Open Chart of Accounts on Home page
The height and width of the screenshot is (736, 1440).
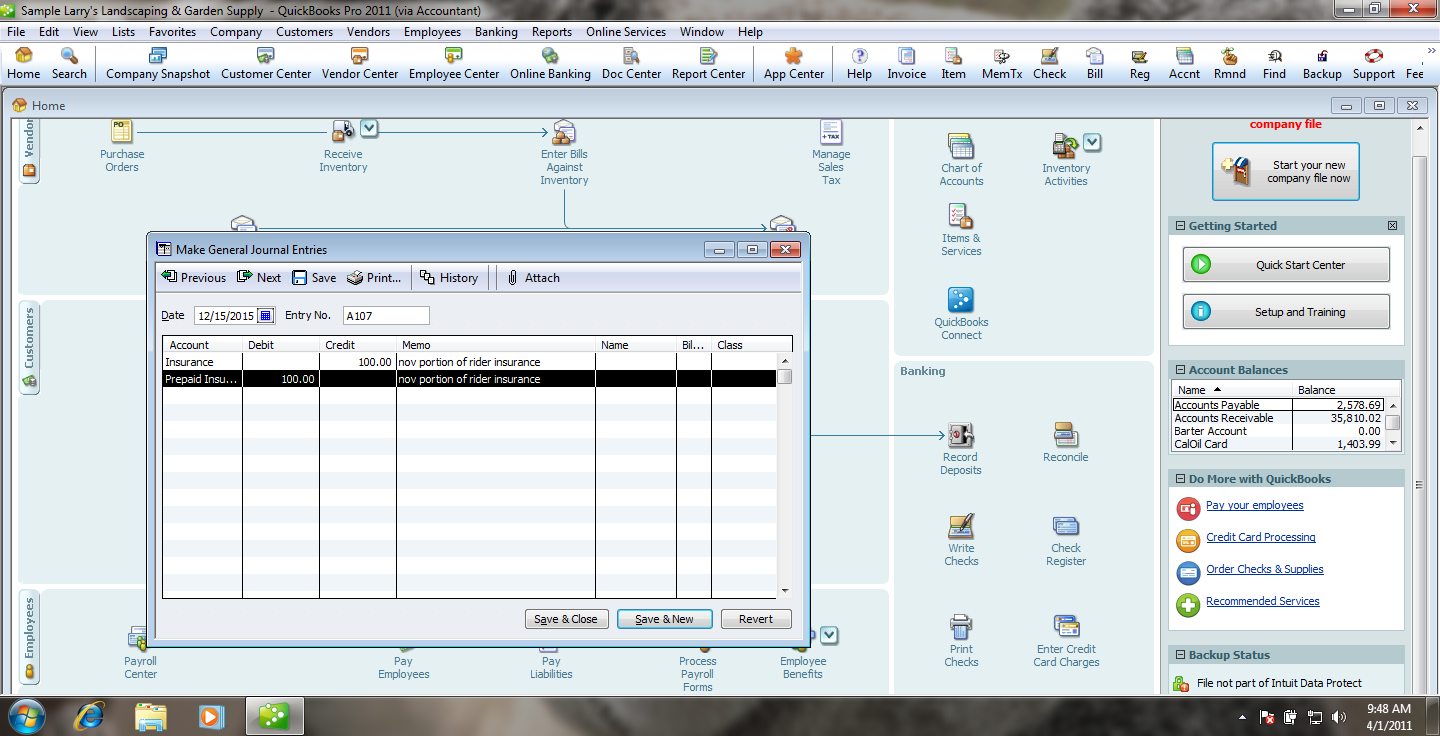pyautogui.click(x=961, y=160)
